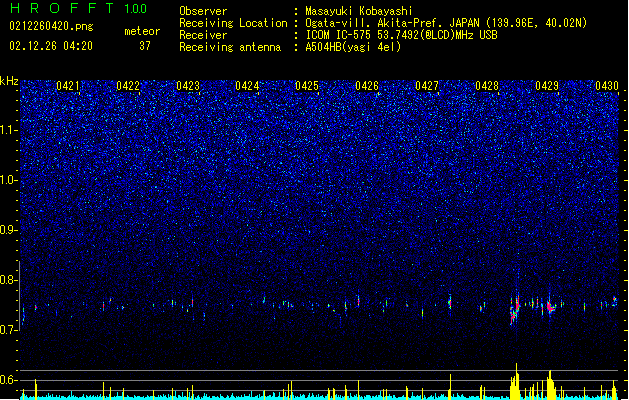629x400 pixels.
Task: Click the 0.9 kHz axis label
Action: (x=9, y=230)
